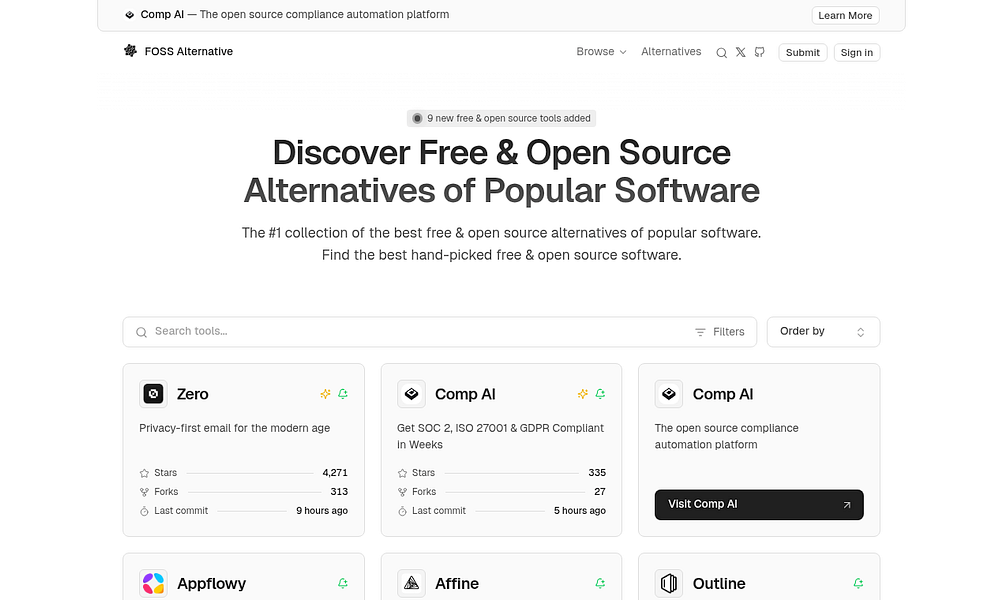Image resolution: width=1003 pixels, height=600 pixels.
Task: Enable alerts via the bell on Comp AI card
Action: click(601, 394)
